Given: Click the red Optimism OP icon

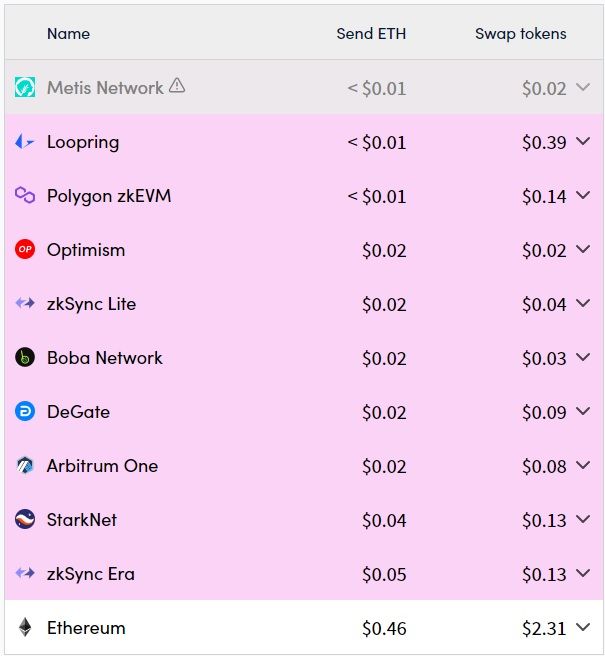Looking at the screenshot, I should tap(25, 250).
